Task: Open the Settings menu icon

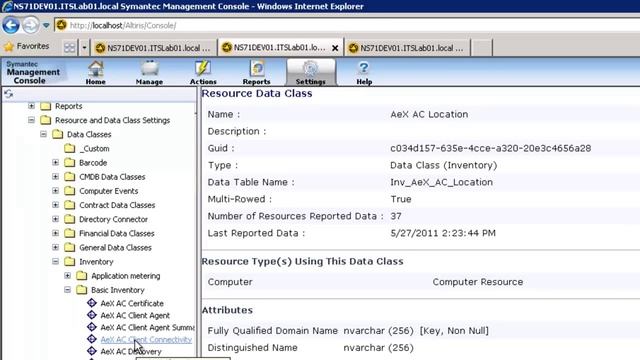Action: tap(311, 73)
